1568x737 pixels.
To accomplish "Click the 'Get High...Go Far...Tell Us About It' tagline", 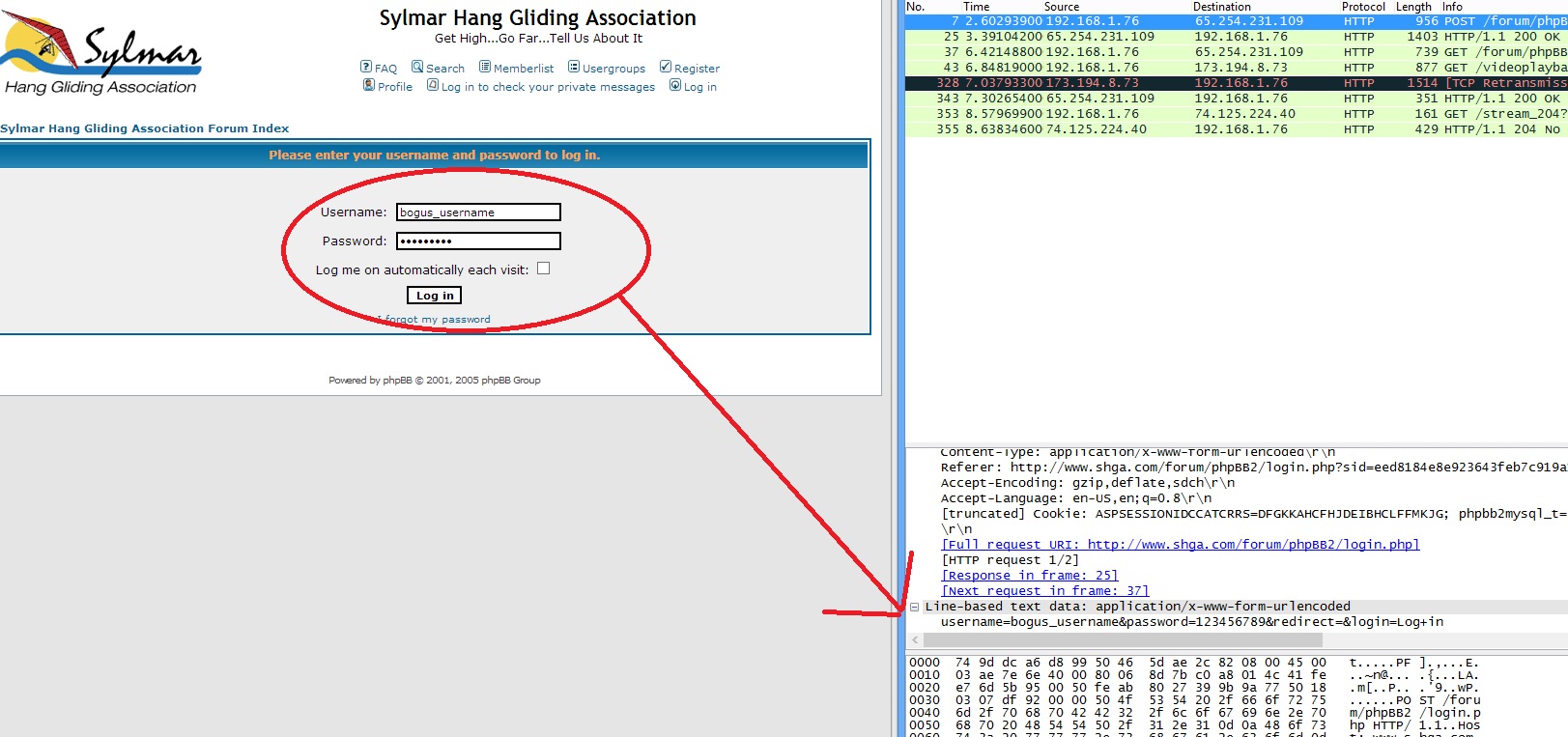I will coord(538,39).
